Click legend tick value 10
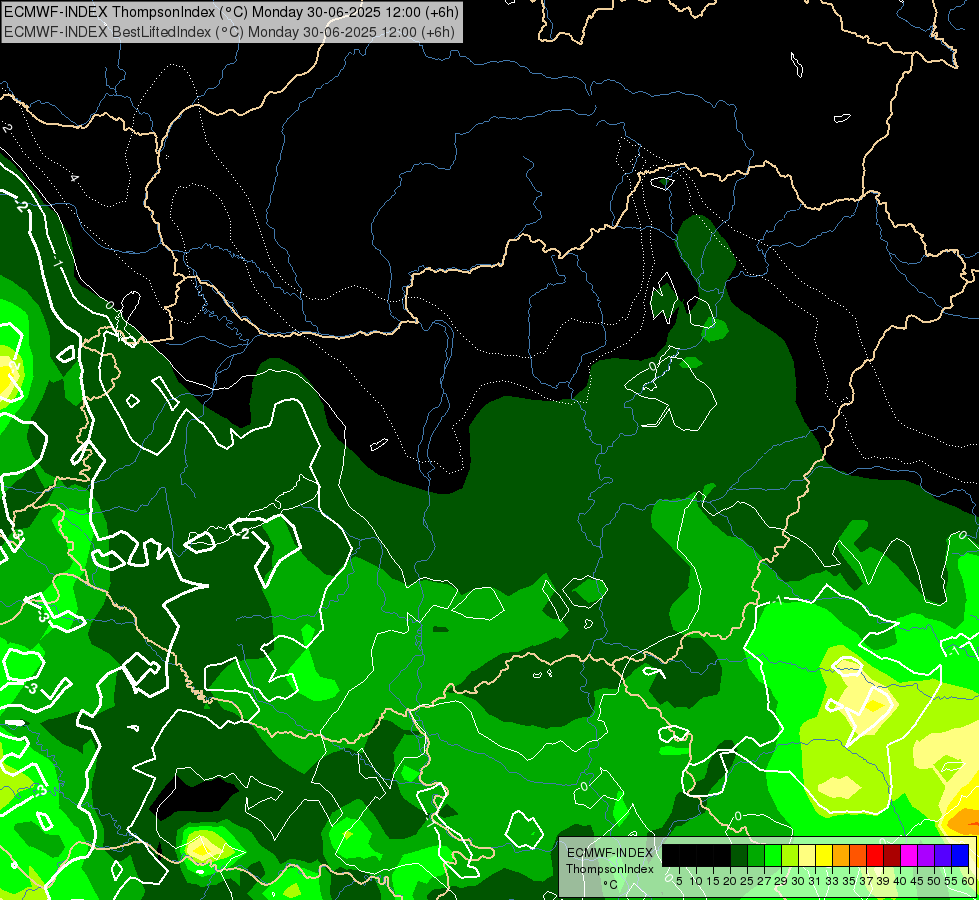979x900 pixels. 696,881
